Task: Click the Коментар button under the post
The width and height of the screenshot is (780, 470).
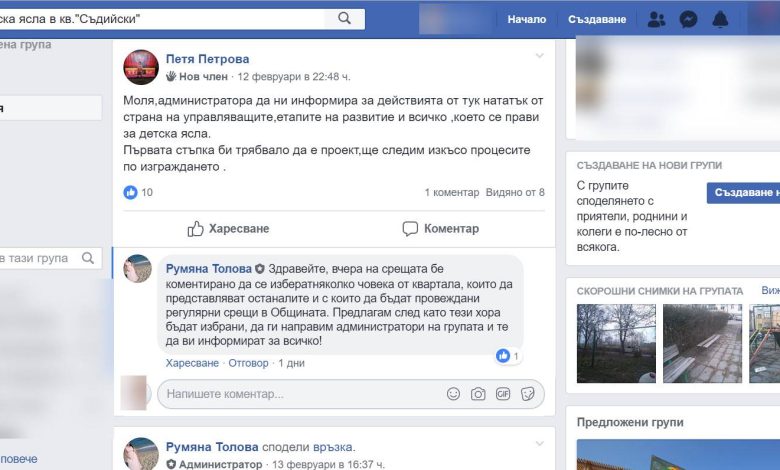Action: click(441, 229)
